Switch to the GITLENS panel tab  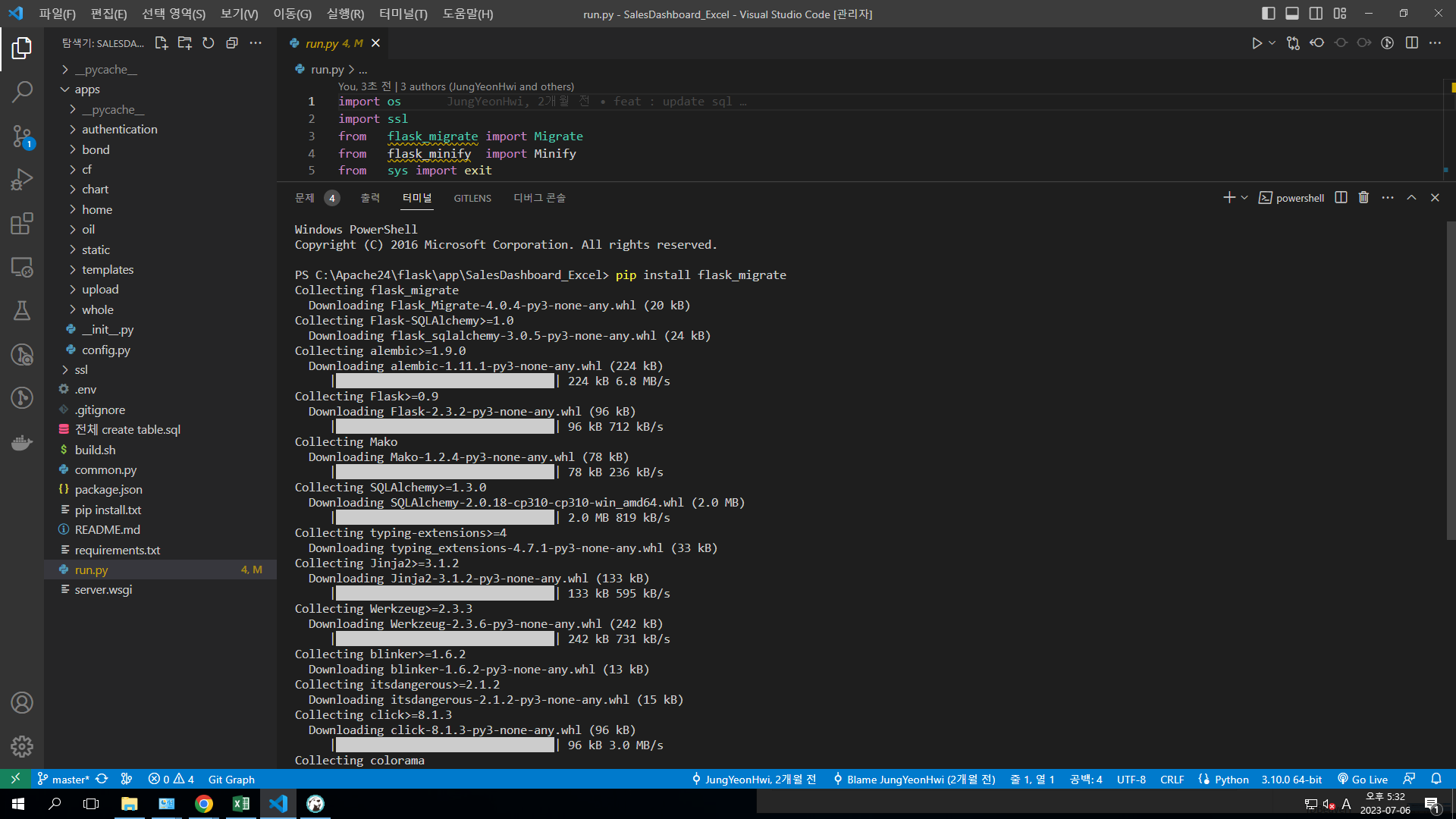coord(472,198)
